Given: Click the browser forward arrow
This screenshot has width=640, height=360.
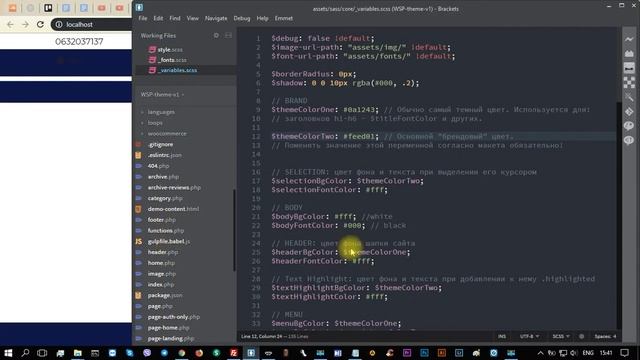Looking at the screenshot, I should [x=25, y=24].
